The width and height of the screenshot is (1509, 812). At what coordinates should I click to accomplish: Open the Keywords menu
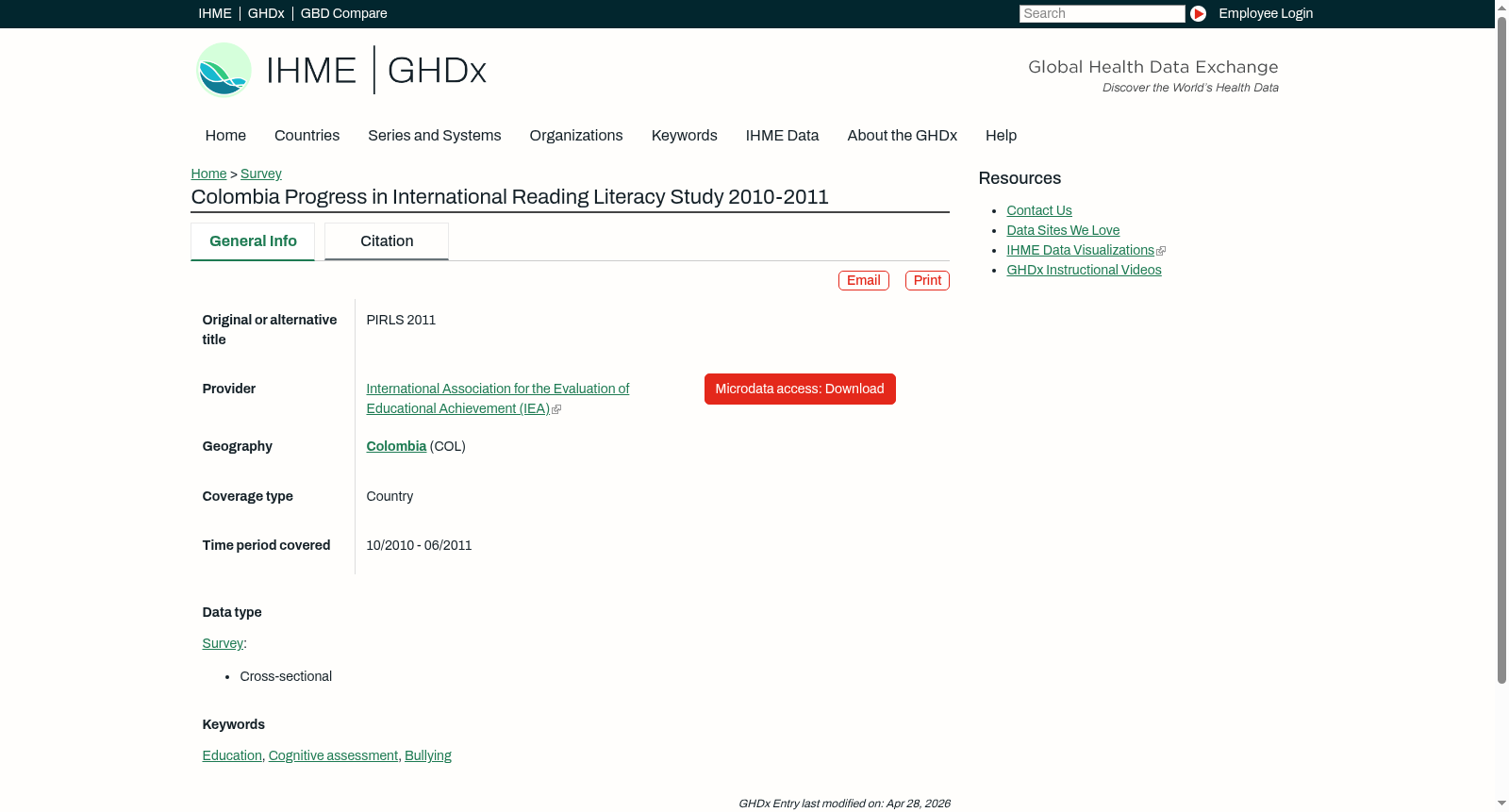tap(685, 136)
